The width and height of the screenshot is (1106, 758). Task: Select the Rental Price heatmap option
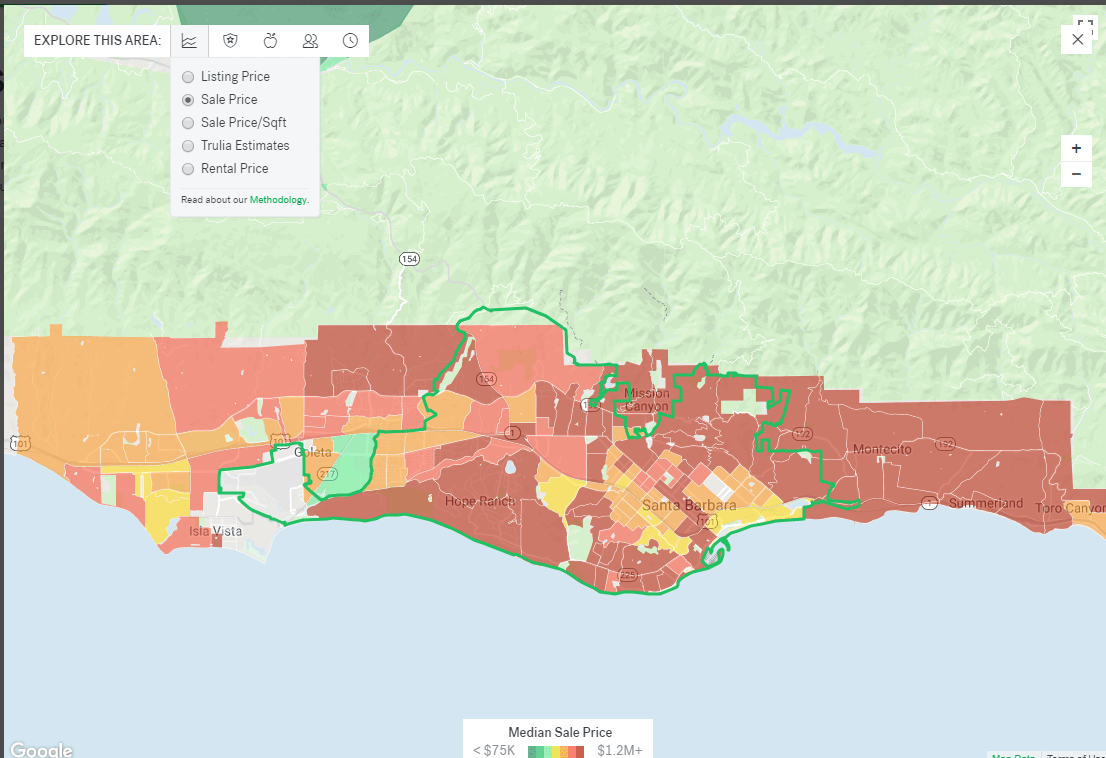click(188, 168)
